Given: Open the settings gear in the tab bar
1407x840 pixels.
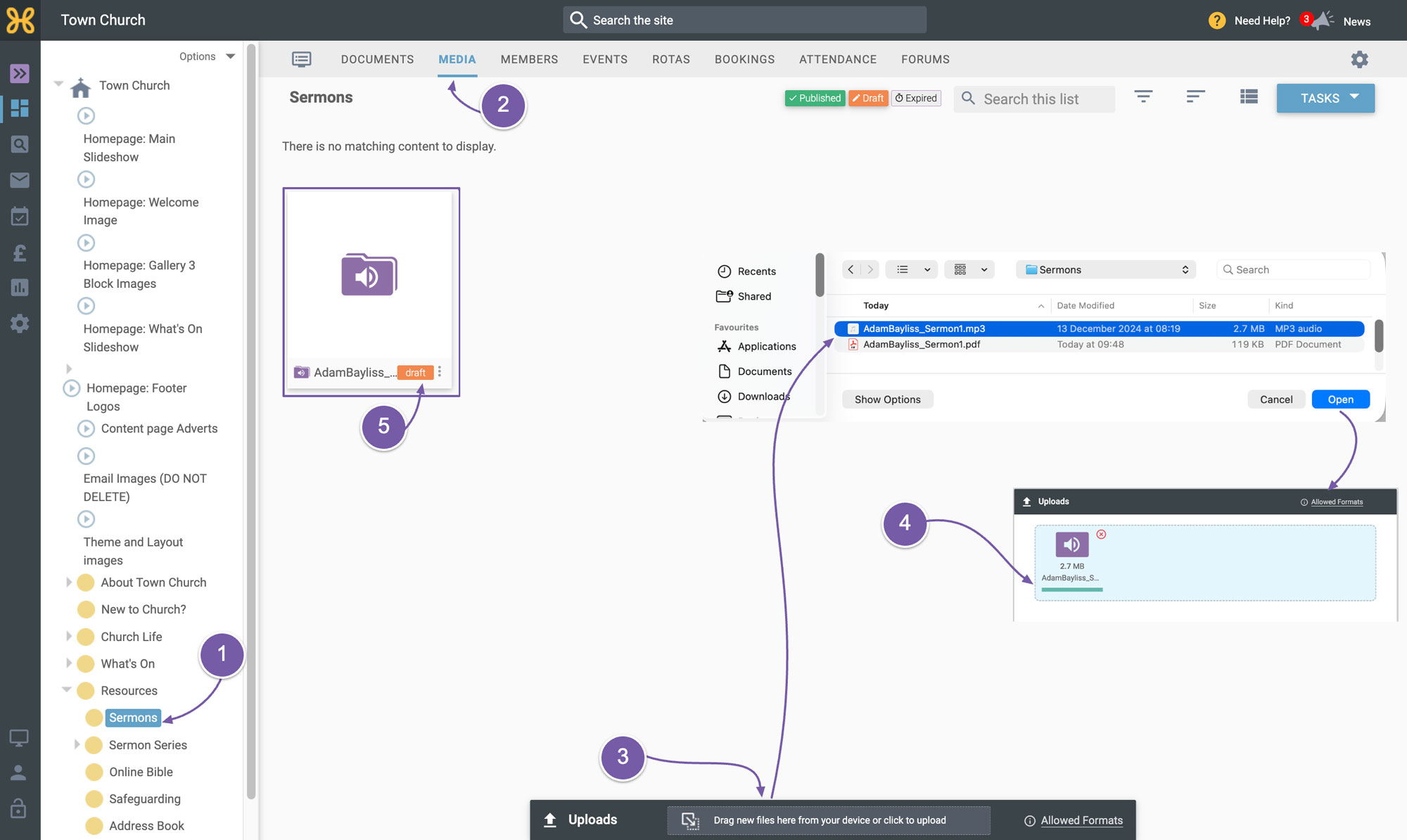Looking at the screenshot, I should click(1359, 59).
